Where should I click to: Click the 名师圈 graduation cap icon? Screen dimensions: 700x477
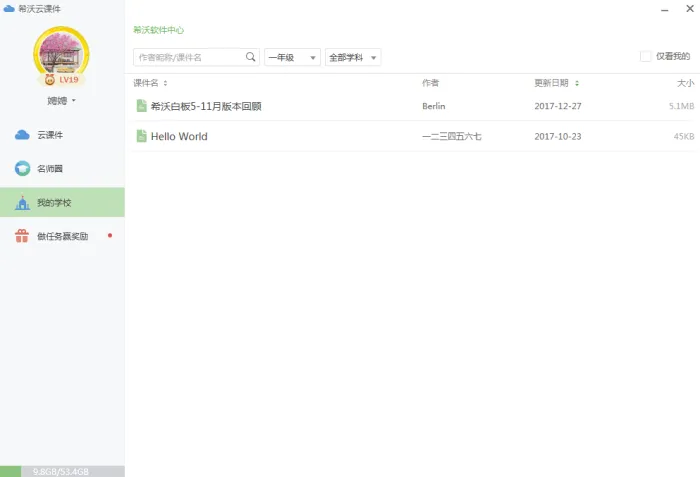point(22,169)
